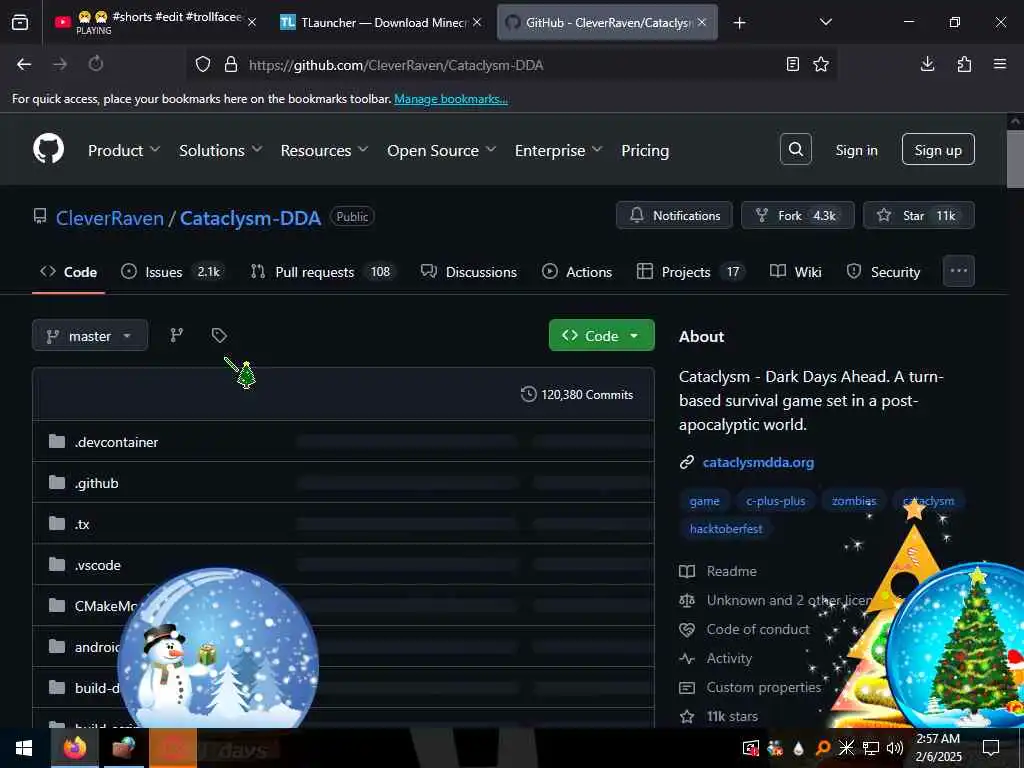Click the GitHub Octocat logo
The image size is (1024, 768).
(48, 150)
